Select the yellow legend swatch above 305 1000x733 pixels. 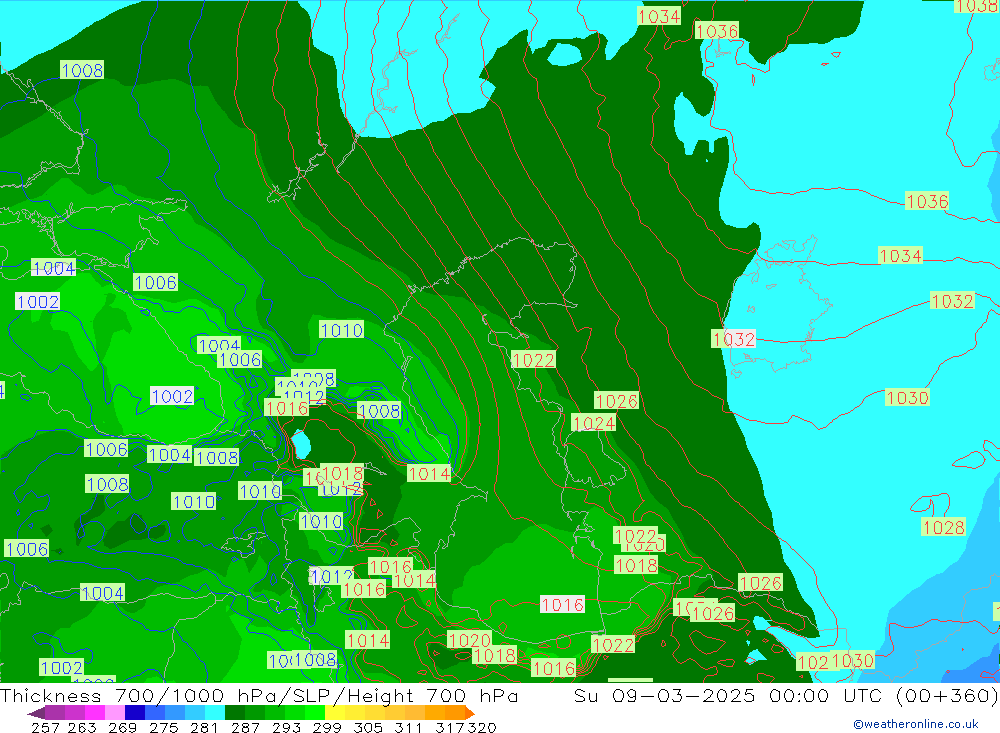coord(375,713)
